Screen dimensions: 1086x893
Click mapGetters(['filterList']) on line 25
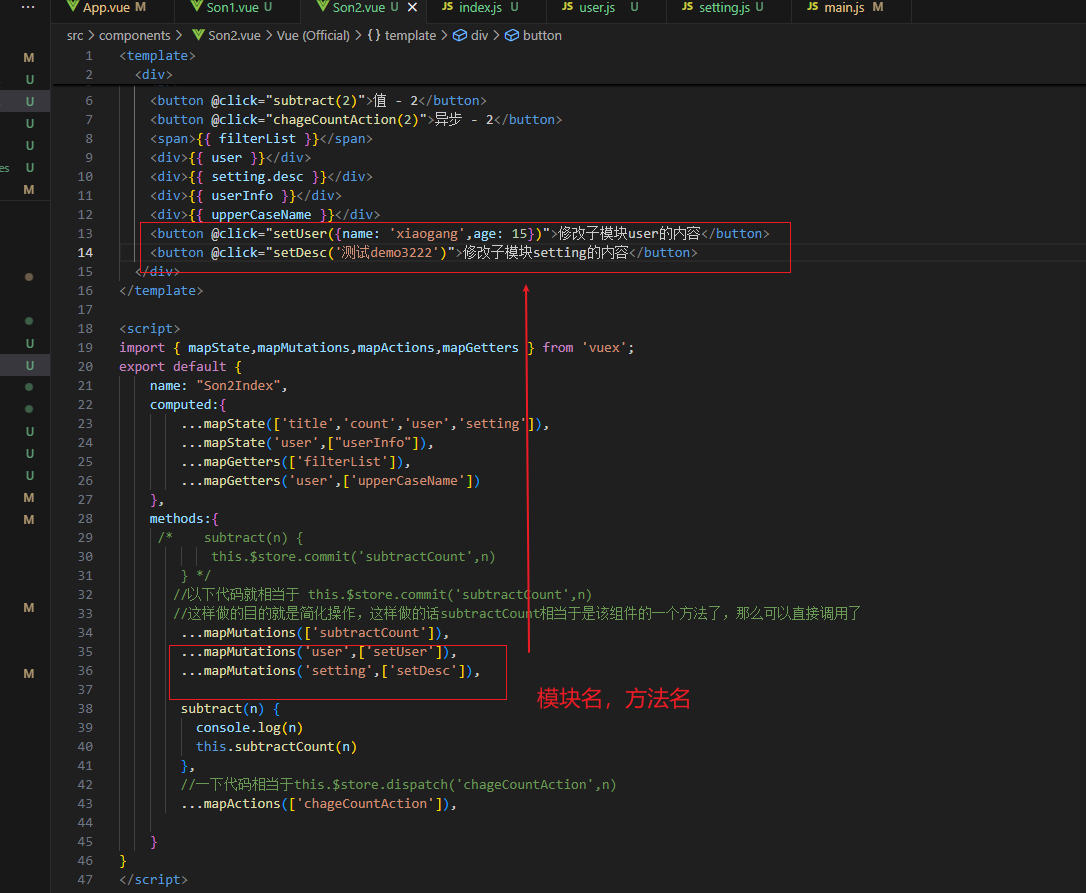(303, 462)
